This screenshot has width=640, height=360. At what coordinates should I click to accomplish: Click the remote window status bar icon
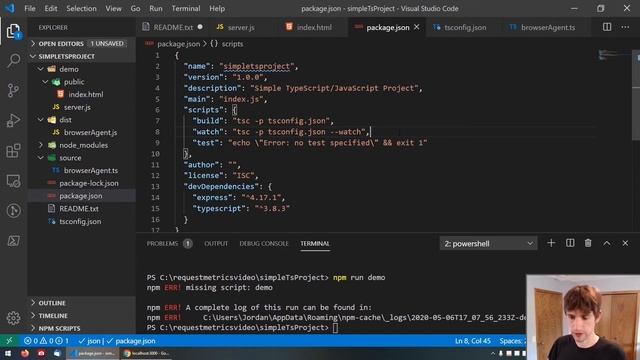point(9,340)
